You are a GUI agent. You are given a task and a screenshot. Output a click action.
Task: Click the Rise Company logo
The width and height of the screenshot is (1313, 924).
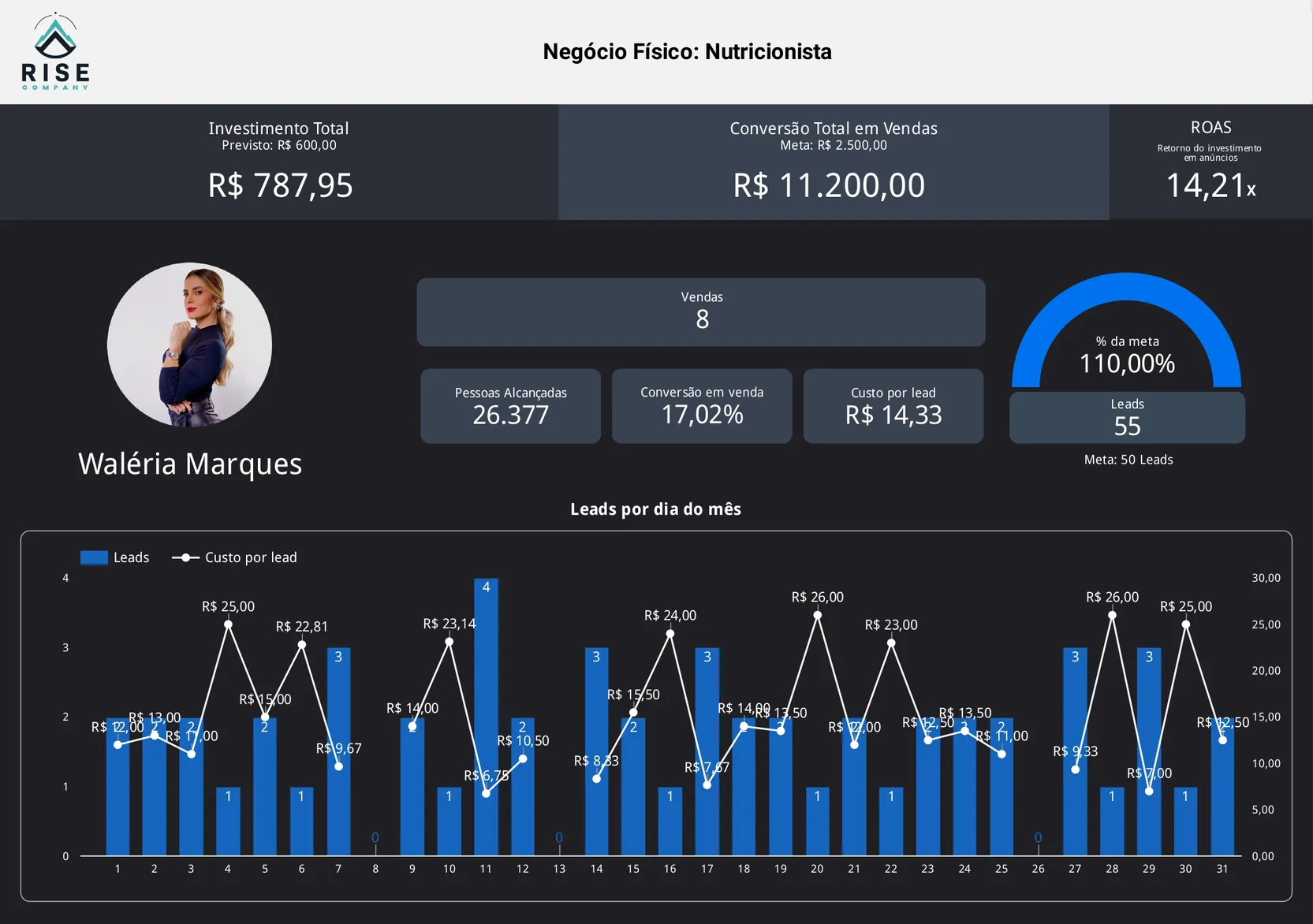(55, 52)
